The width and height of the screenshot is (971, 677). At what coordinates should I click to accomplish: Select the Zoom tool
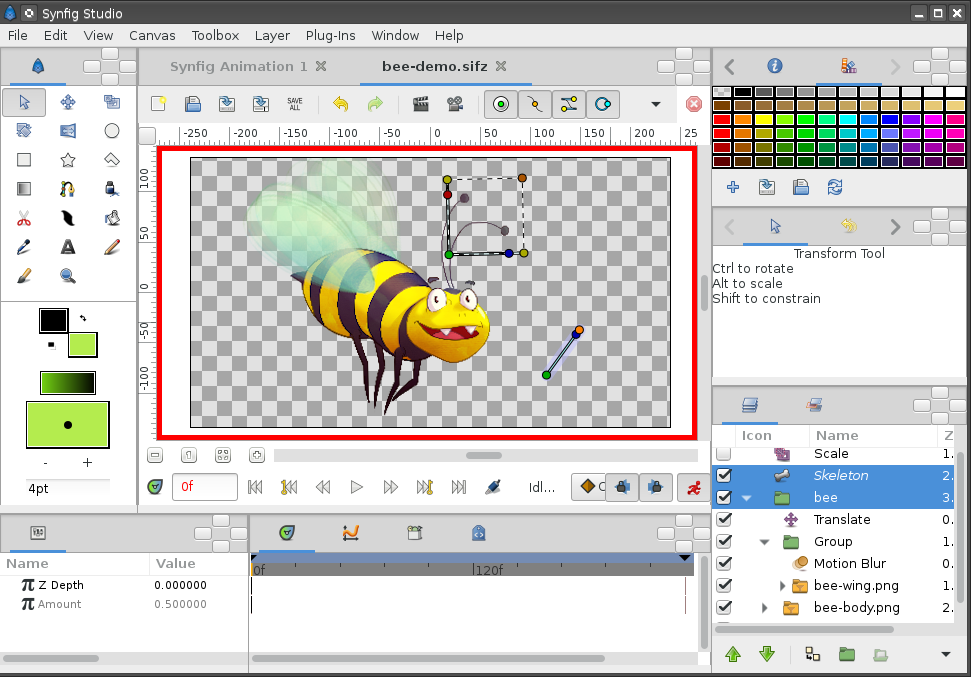(x=67, y=275)
